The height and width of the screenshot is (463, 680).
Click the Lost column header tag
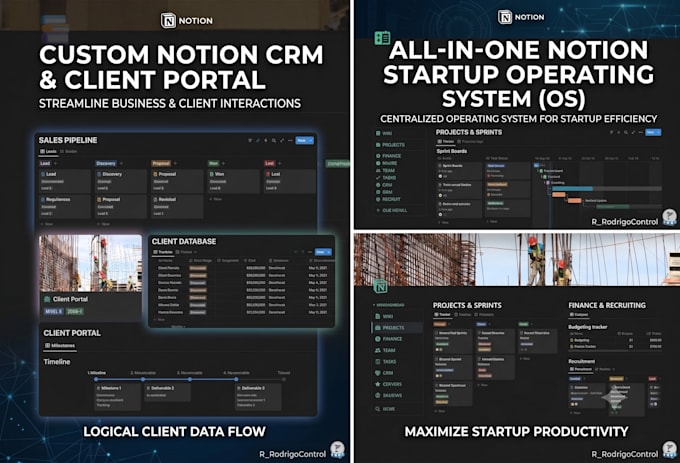tap(270, 163)
